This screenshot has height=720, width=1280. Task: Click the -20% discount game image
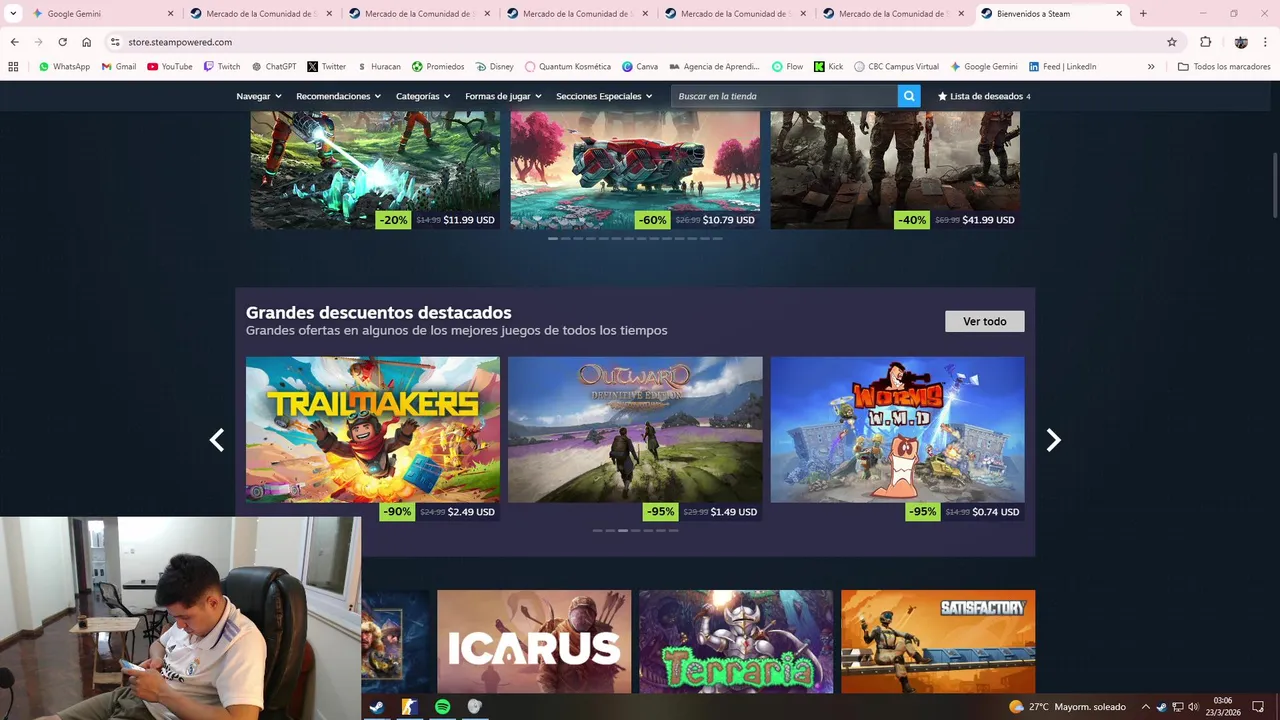[x=375, y=168]
